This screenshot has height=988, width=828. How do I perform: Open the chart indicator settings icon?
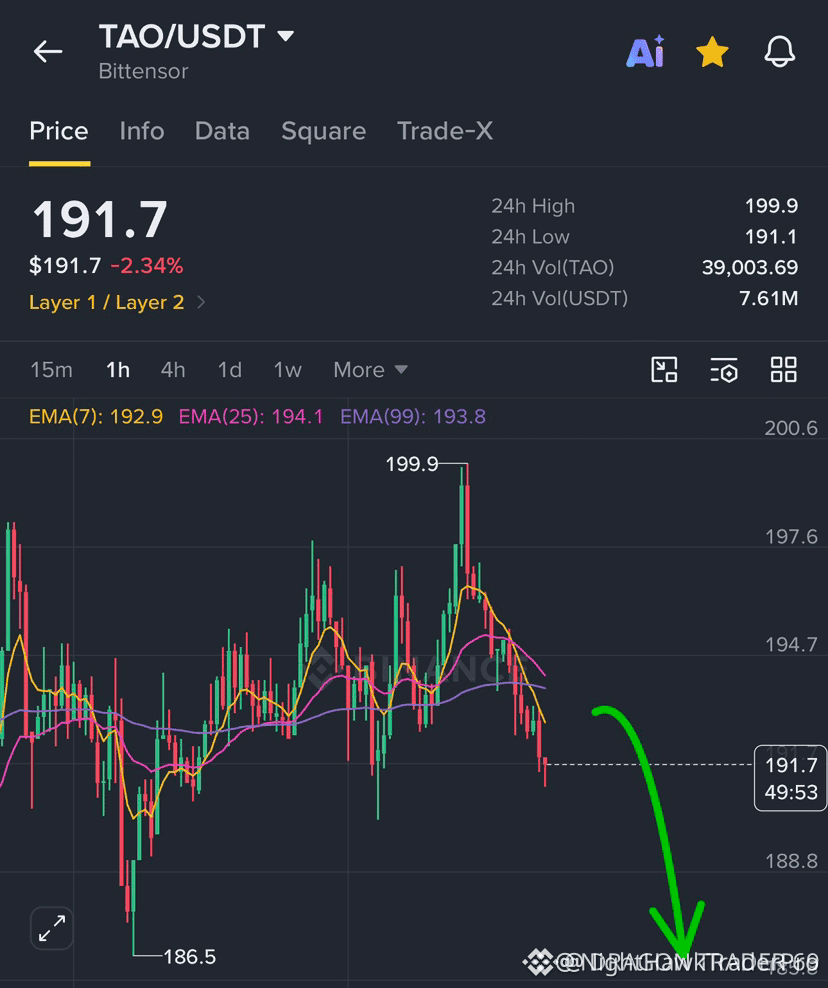(723, 370)
